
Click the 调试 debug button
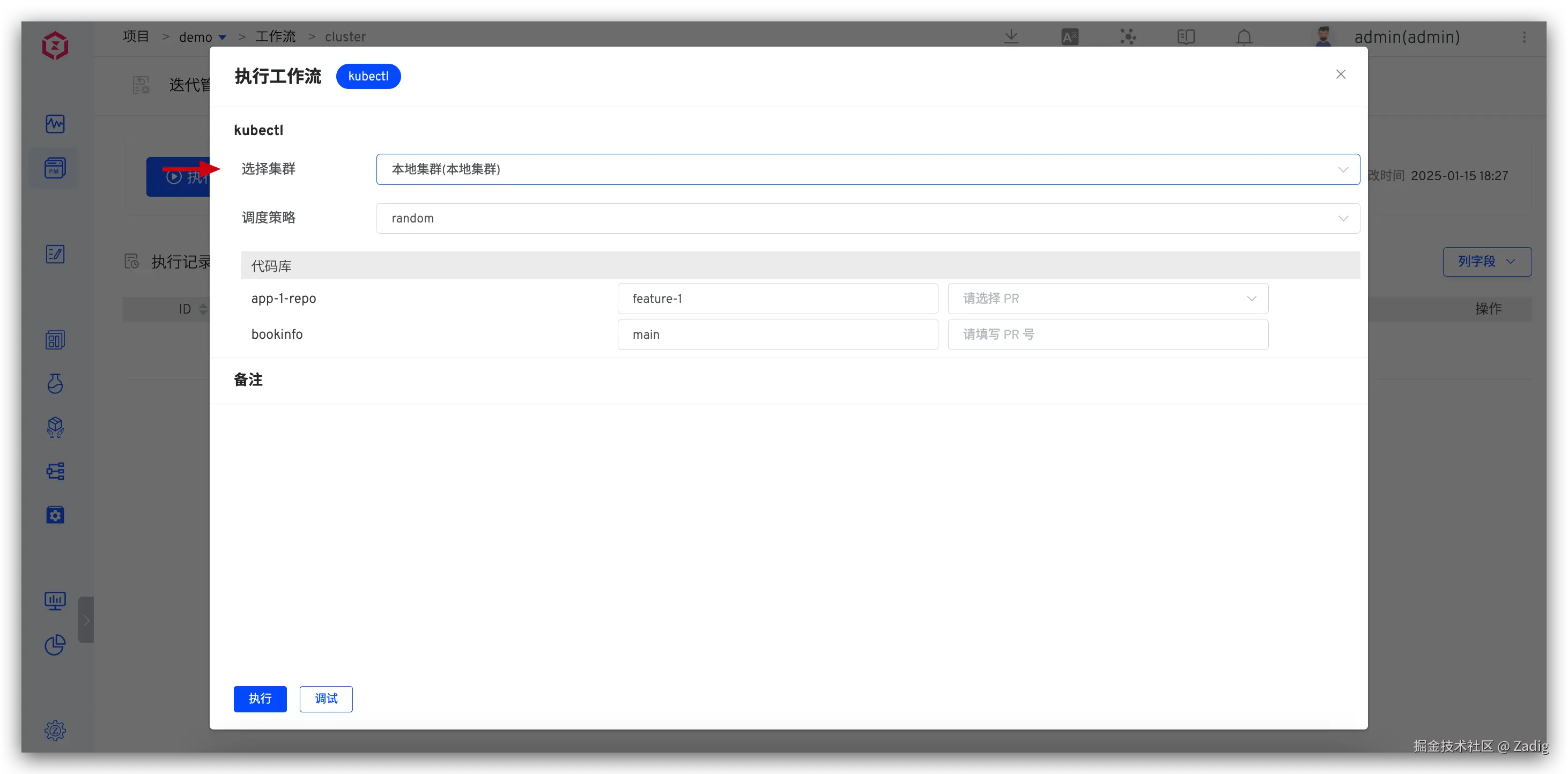pos(326,698)
